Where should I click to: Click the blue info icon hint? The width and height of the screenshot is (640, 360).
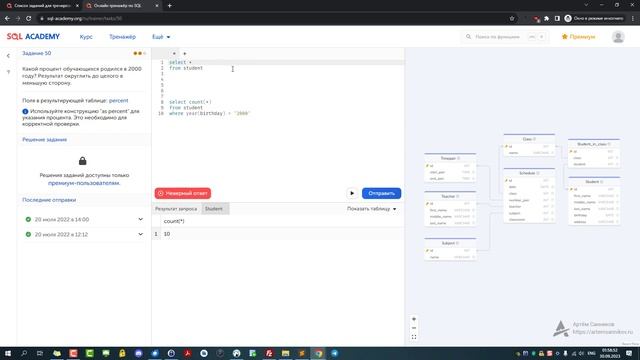click(25, 111)
